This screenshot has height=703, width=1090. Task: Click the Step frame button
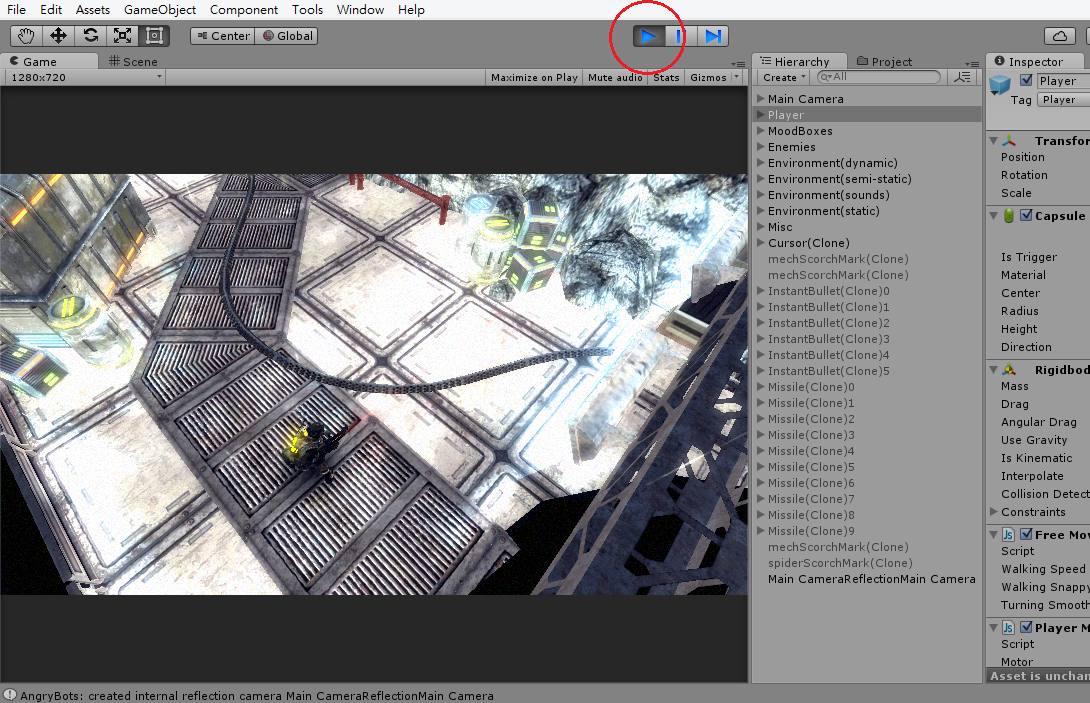click(x=713, y=36)
